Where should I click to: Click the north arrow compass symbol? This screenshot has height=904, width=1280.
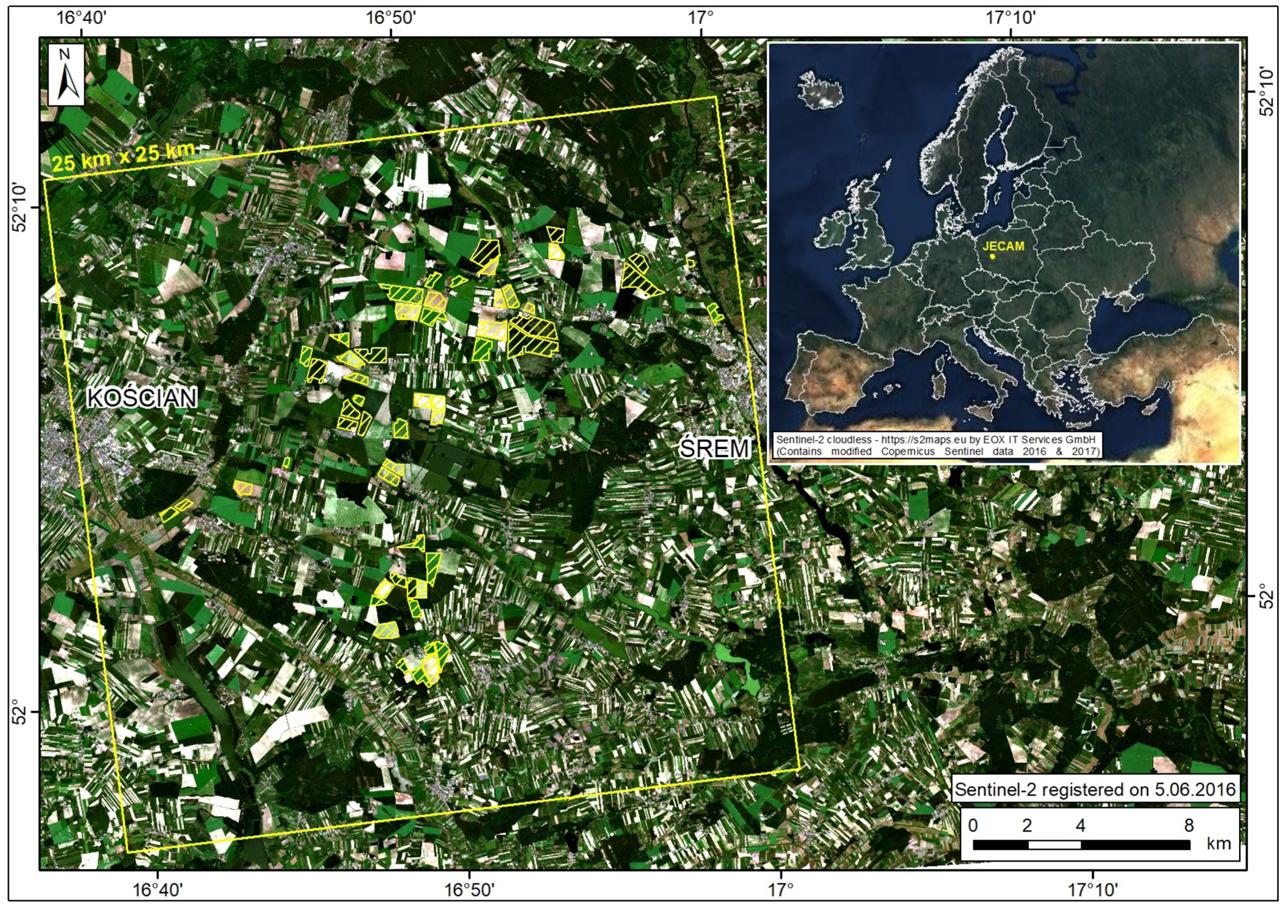[67, 74]
